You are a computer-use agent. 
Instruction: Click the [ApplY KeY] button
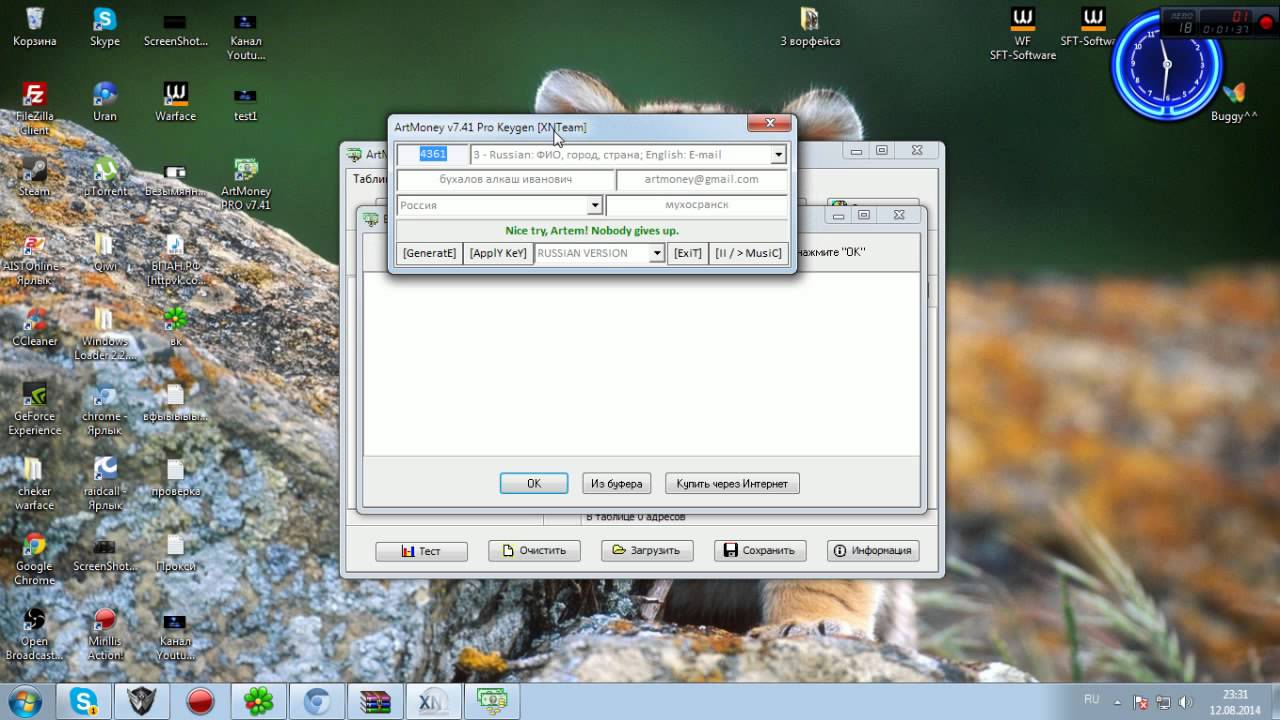[x=498, y=253]
